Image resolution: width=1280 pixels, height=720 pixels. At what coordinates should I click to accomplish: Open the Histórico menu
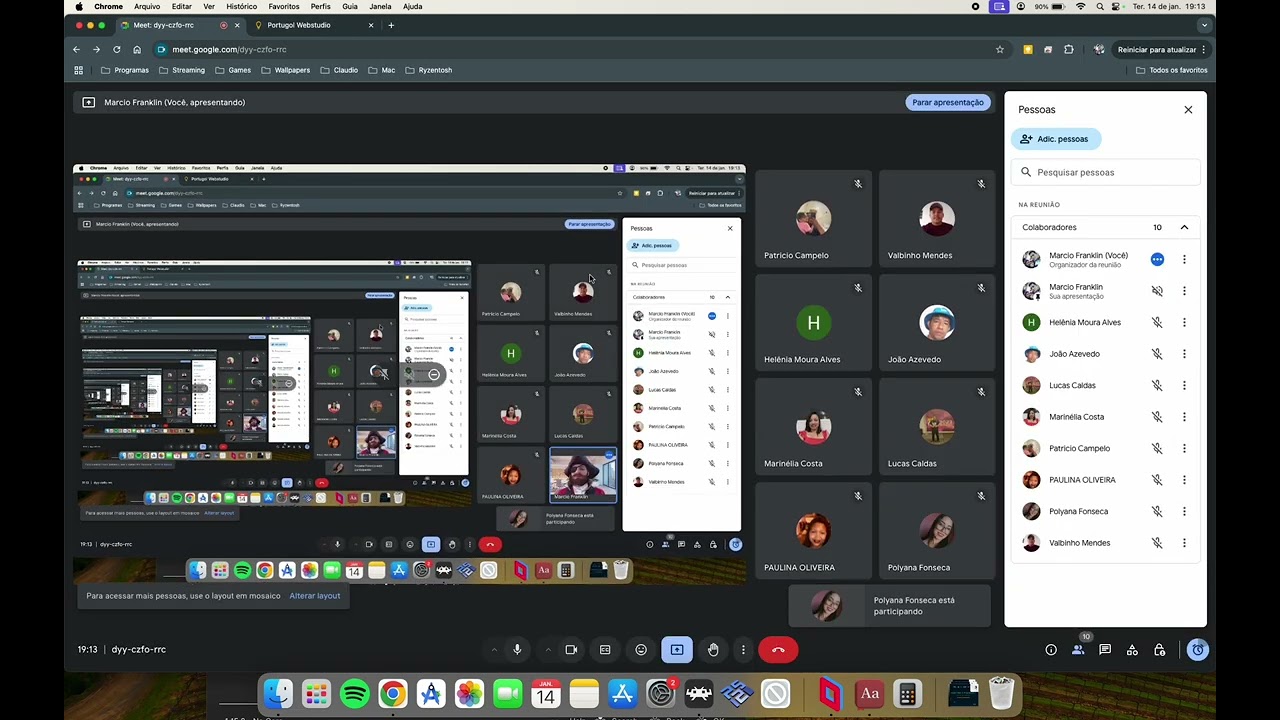(x=241, y=6)
